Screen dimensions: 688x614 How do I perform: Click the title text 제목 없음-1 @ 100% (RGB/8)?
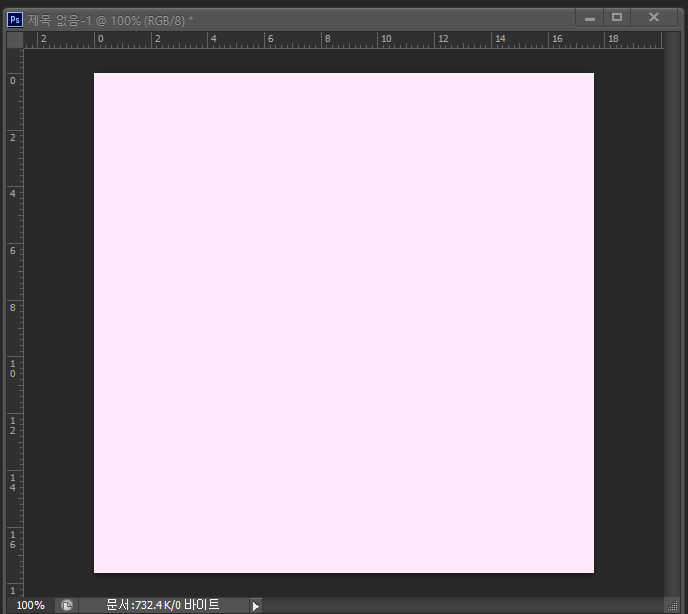point(111,20)
